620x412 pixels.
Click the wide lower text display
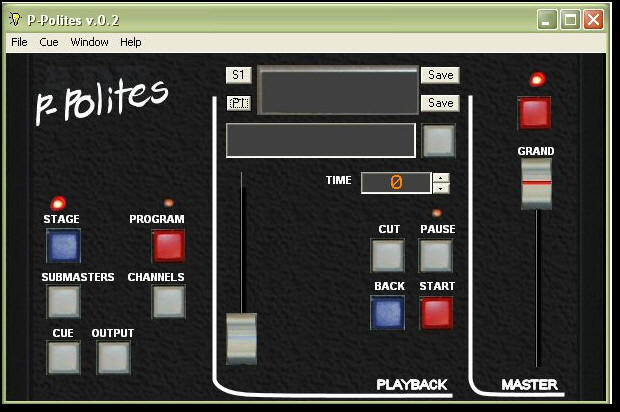[x=321, y=140]
